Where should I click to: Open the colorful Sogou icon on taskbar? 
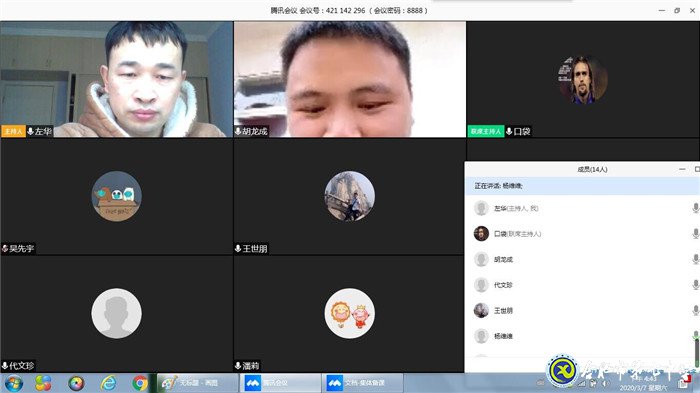click(43, 383)
